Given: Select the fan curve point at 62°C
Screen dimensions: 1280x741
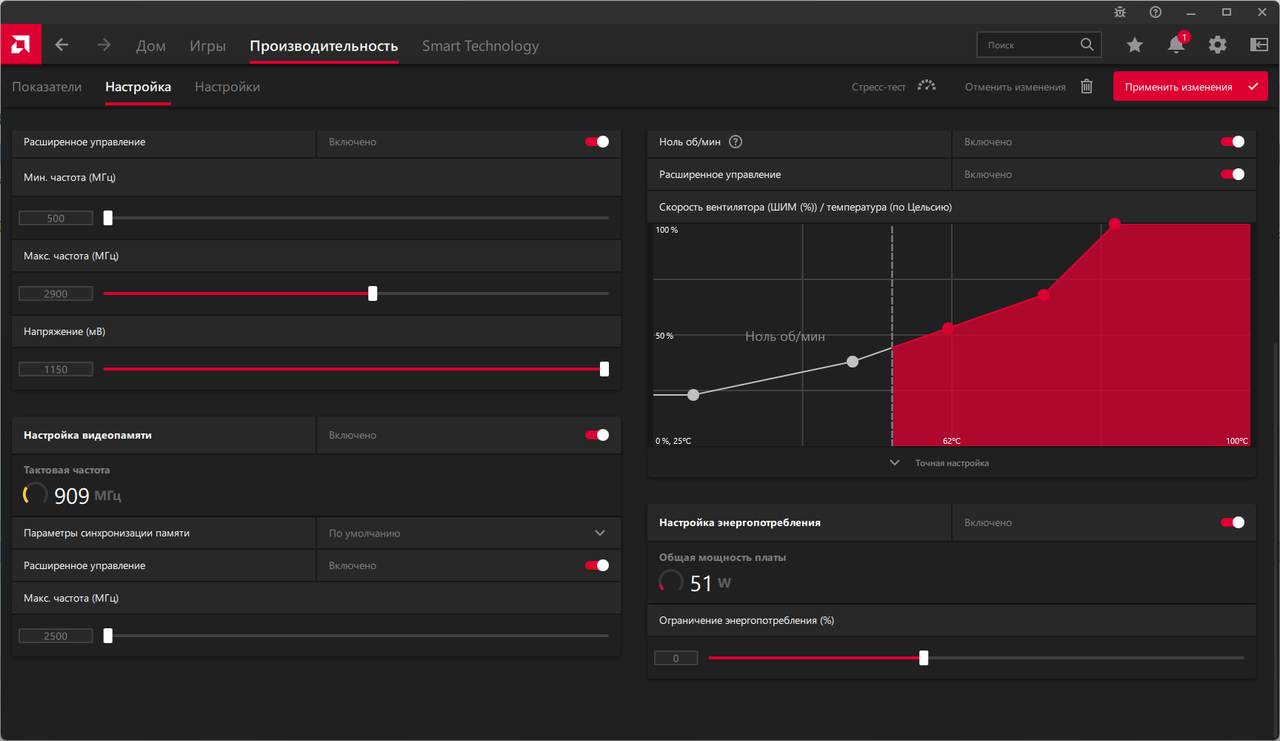Looking at the screenshot, I should click(x=948, y=328).
